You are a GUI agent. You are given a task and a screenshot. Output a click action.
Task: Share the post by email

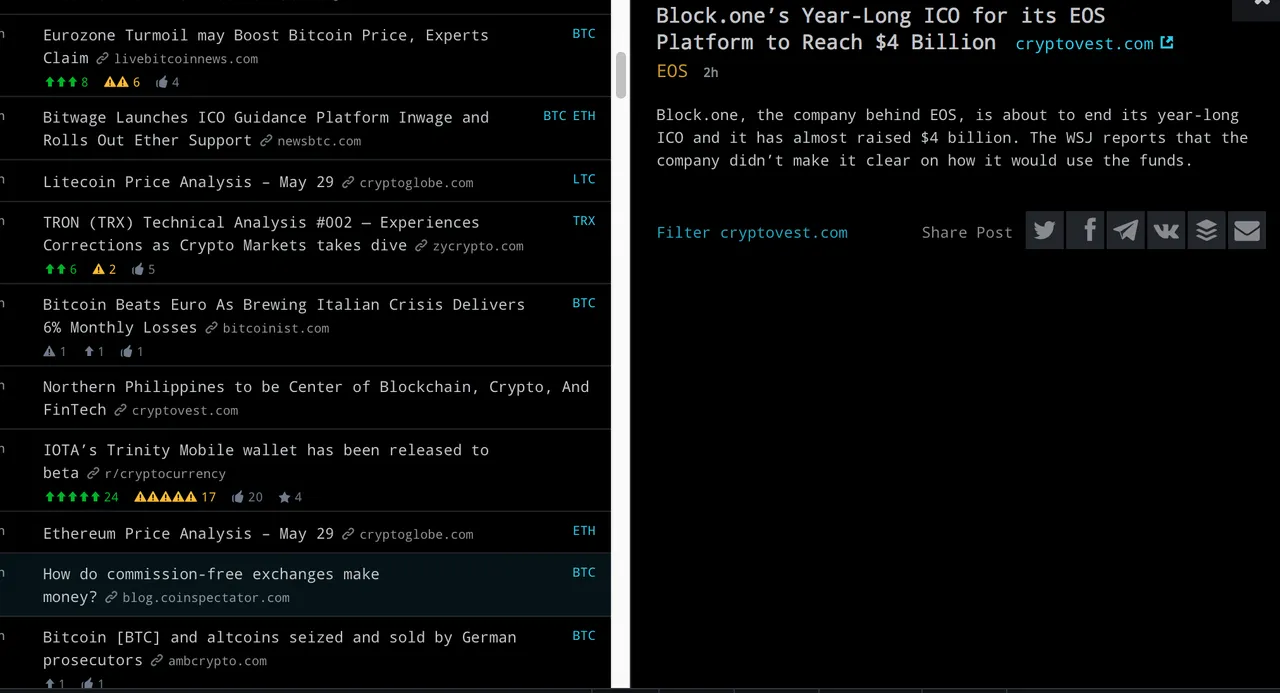[1247, 231]
